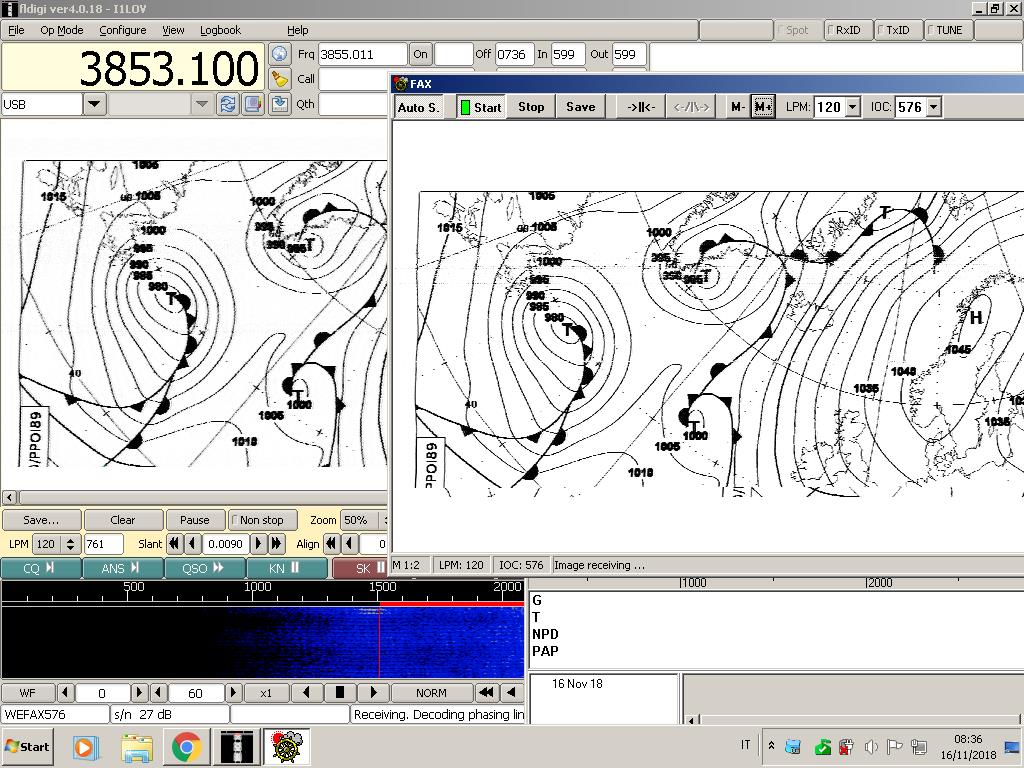1024x768 pixels.
Task: Click the NORM speed button
Action: click(x=432, y=692)
